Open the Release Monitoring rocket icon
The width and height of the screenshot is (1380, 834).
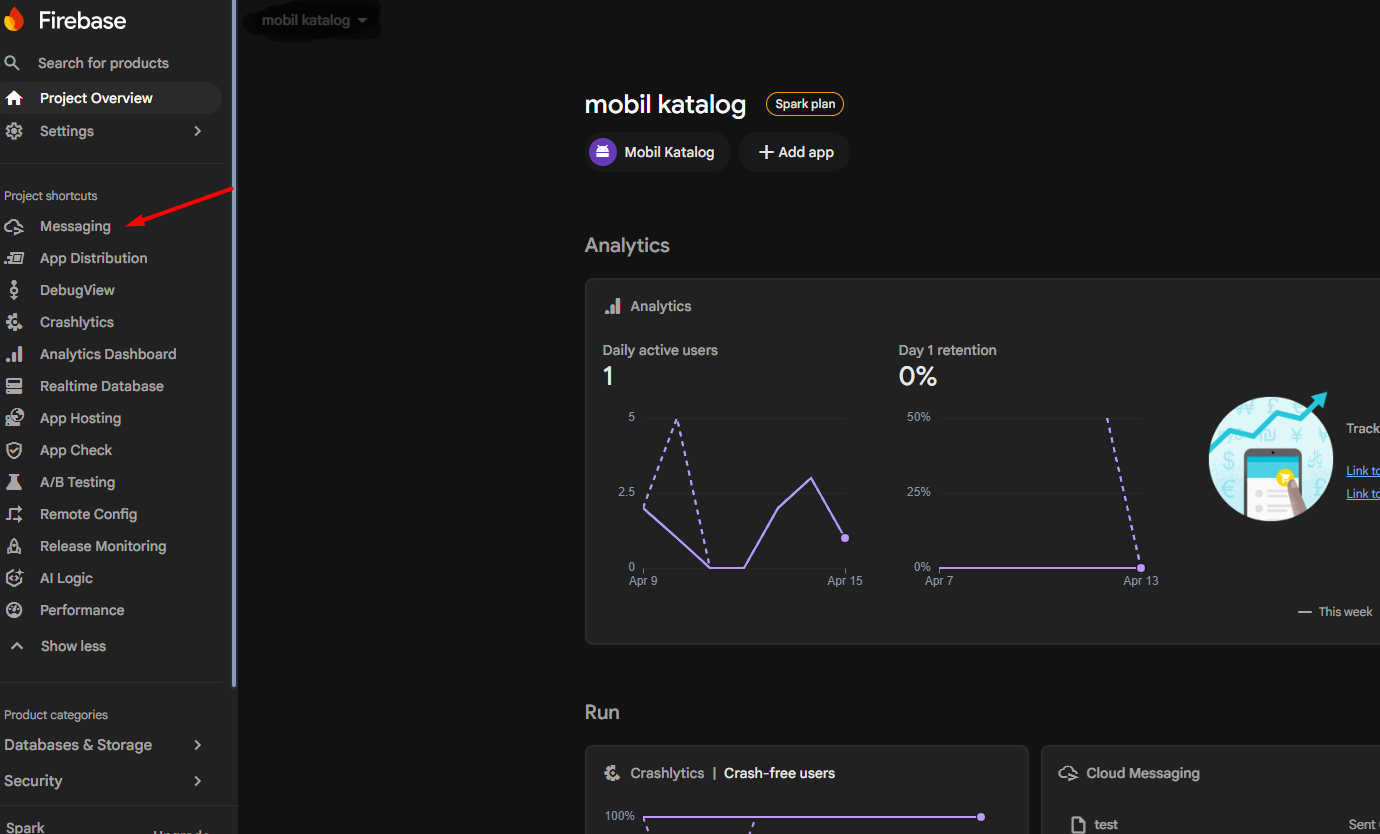(14, 546)
